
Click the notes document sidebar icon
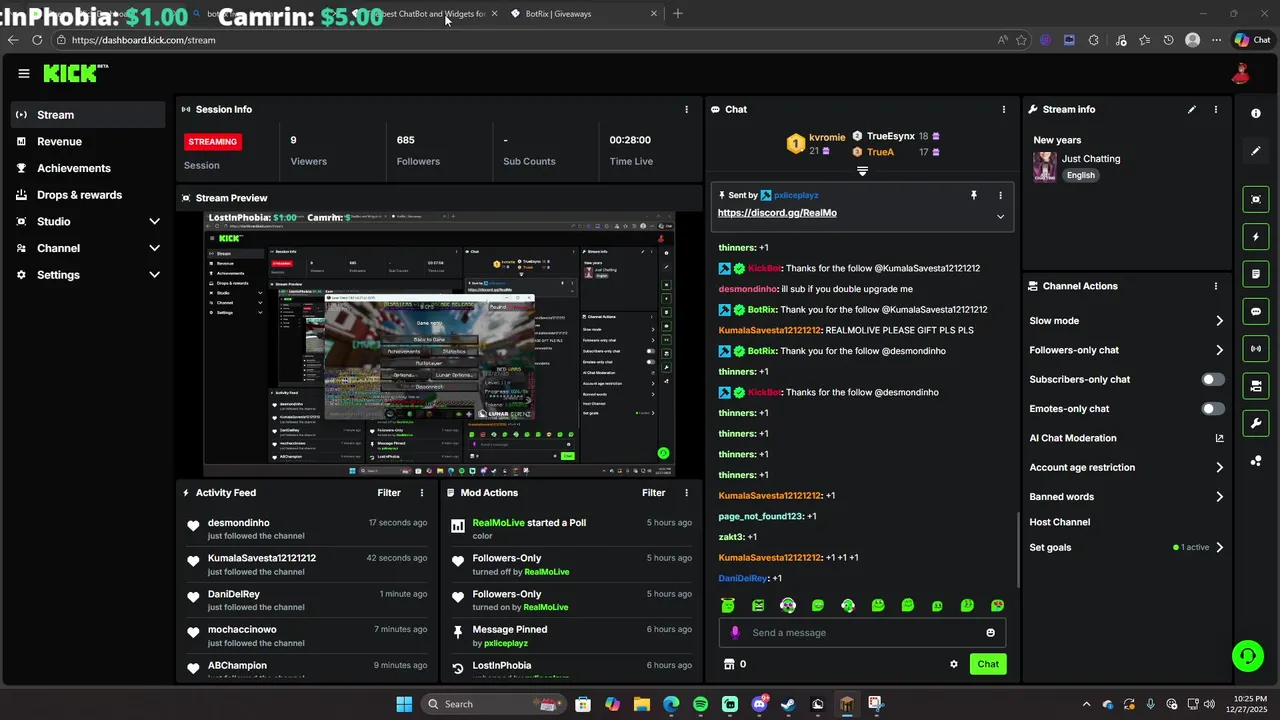(1256, 274)
